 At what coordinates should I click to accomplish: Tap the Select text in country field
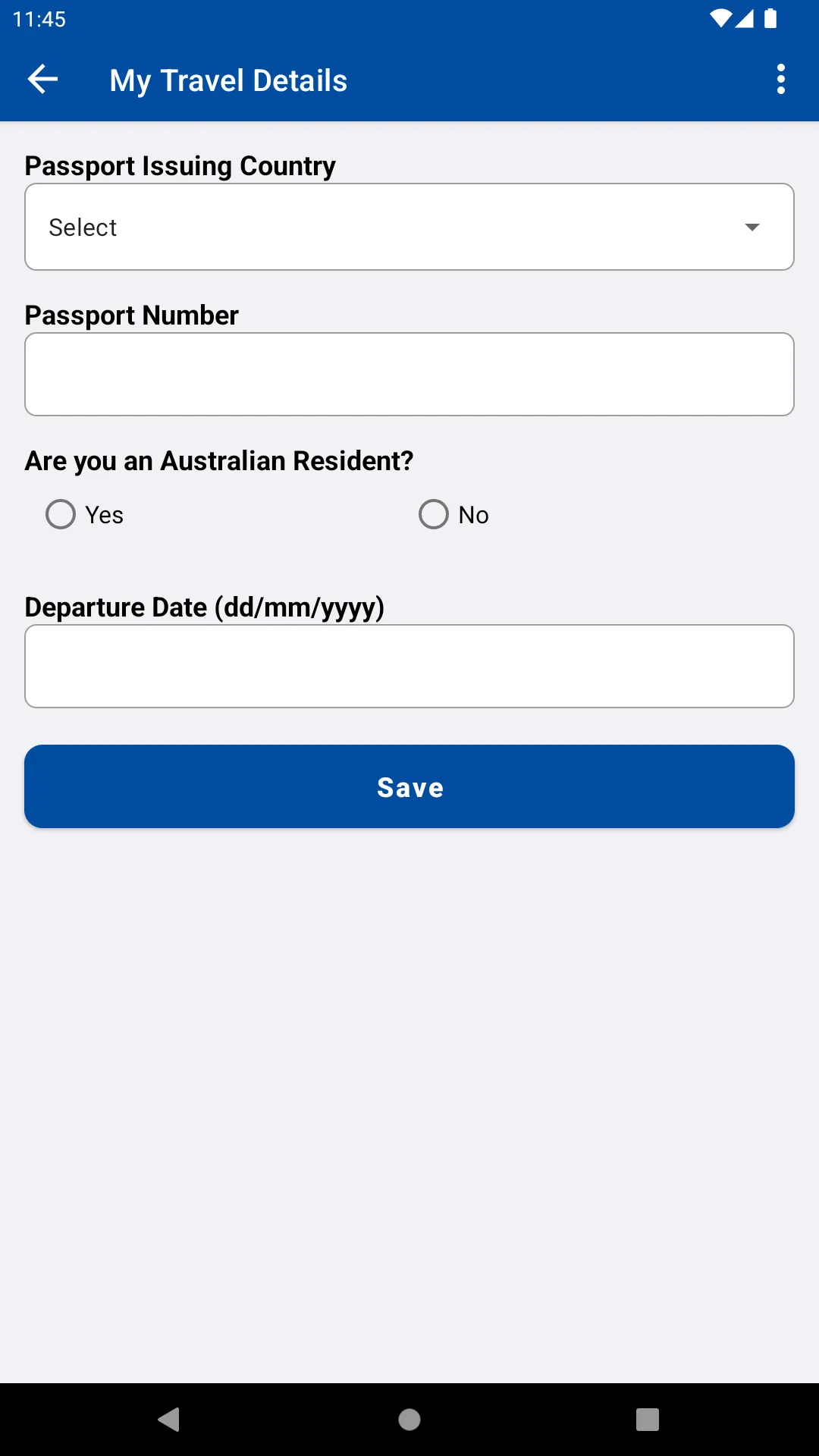pos(83,227)
